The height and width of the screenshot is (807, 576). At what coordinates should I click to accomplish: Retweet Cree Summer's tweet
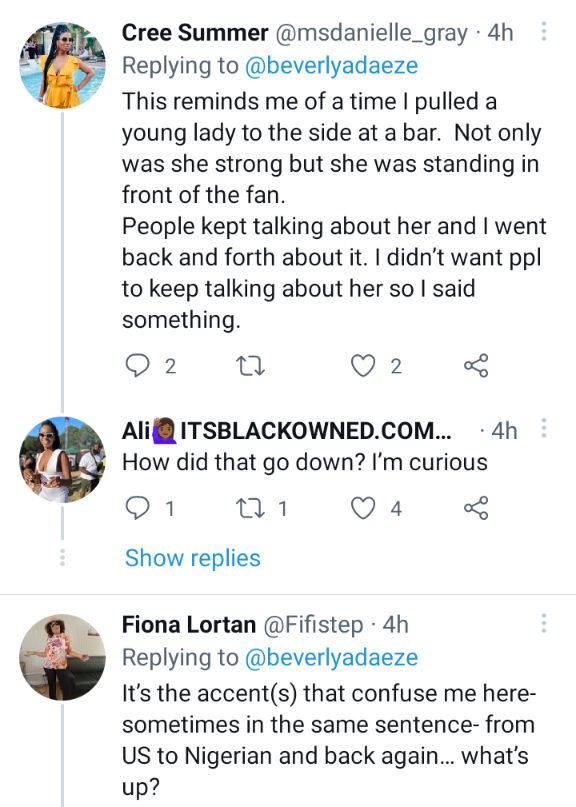click(x=250, y=366)
